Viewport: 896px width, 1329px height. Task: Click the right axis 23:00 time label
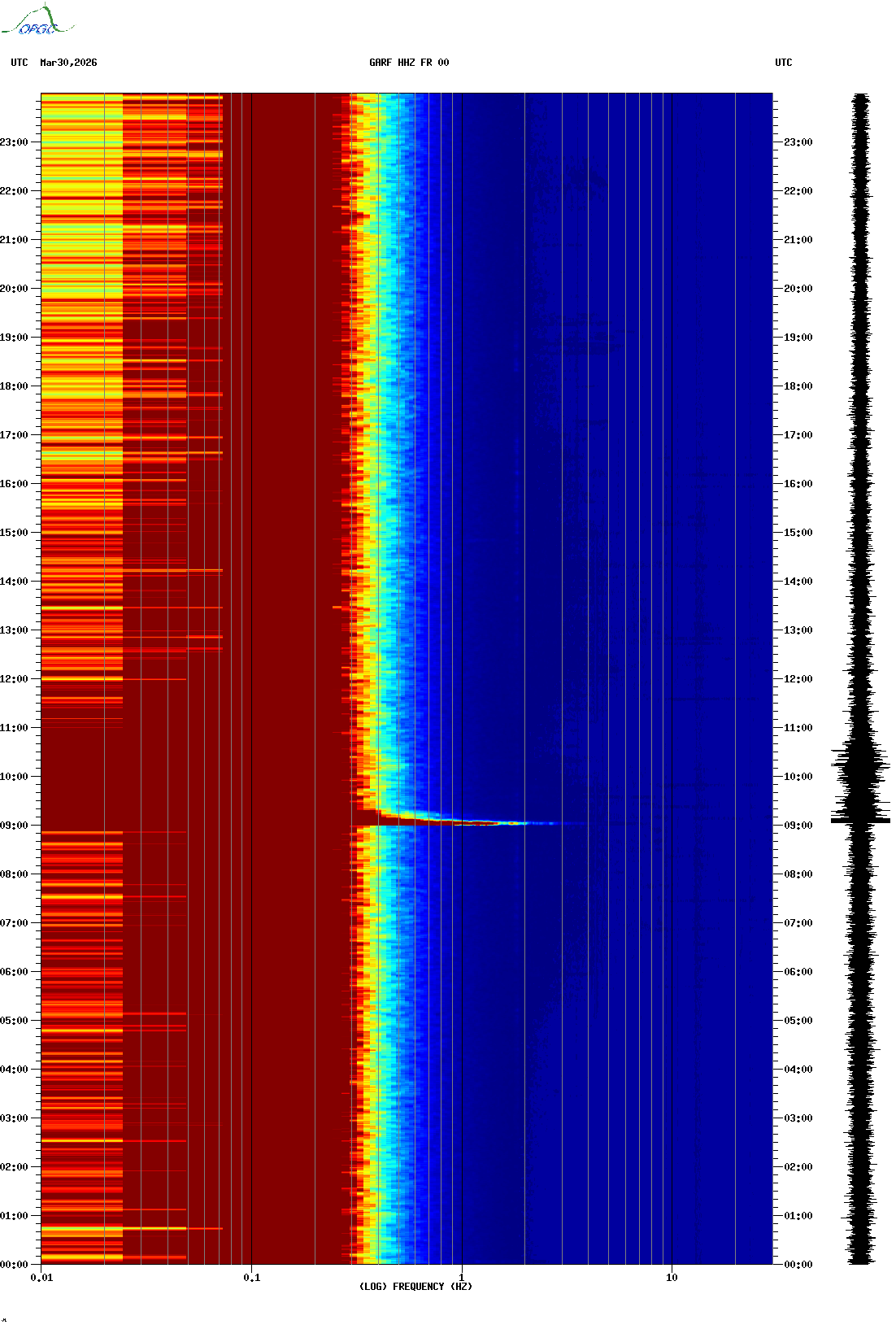798,142
